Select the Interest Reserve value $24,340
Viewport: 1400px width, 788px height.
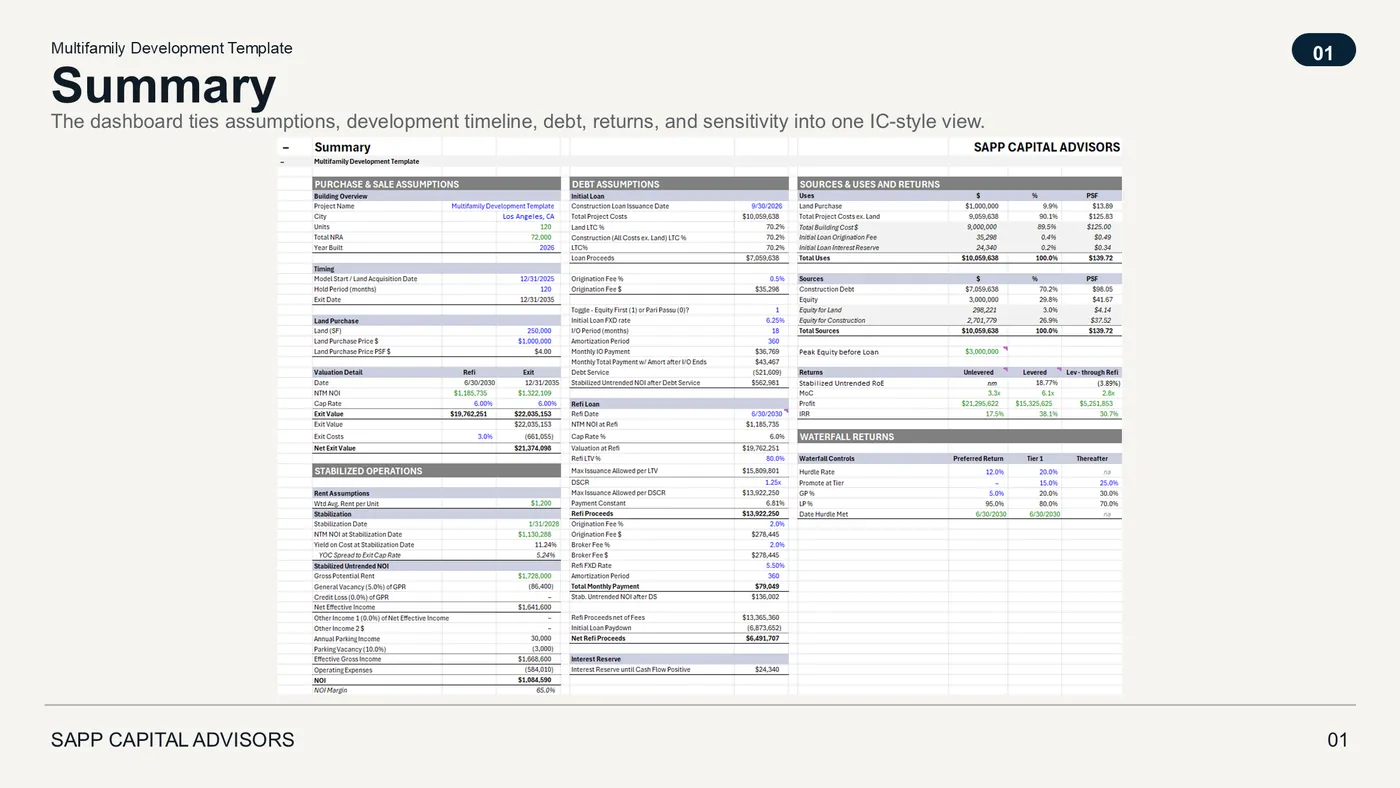click(x=767, y=669)
